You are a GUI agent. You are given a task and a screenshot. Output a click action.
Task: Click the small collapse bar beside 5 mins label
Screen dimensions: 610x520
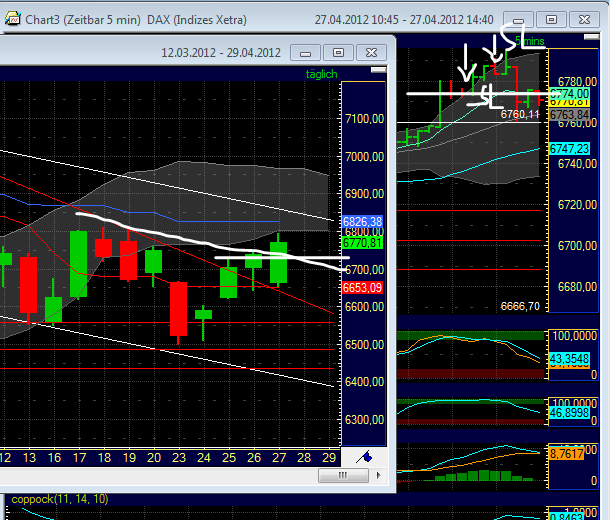coord(591,37)
